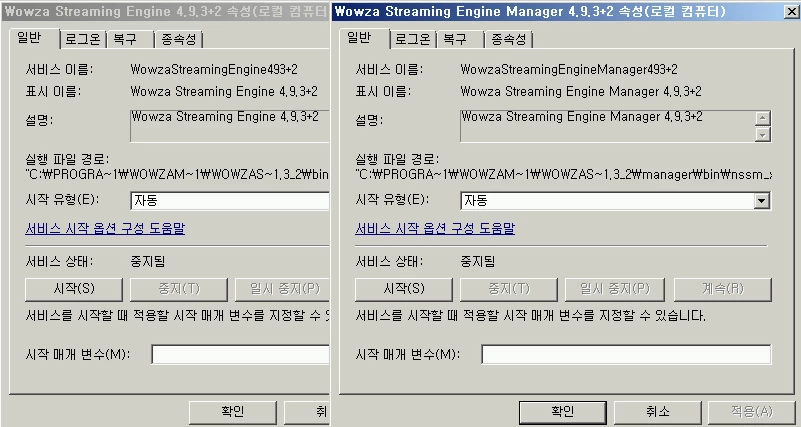This screenshot has height=427, width=801.
Task: Click service name WowzaStreamingEngineManager493+2
Action: [569, 69]
